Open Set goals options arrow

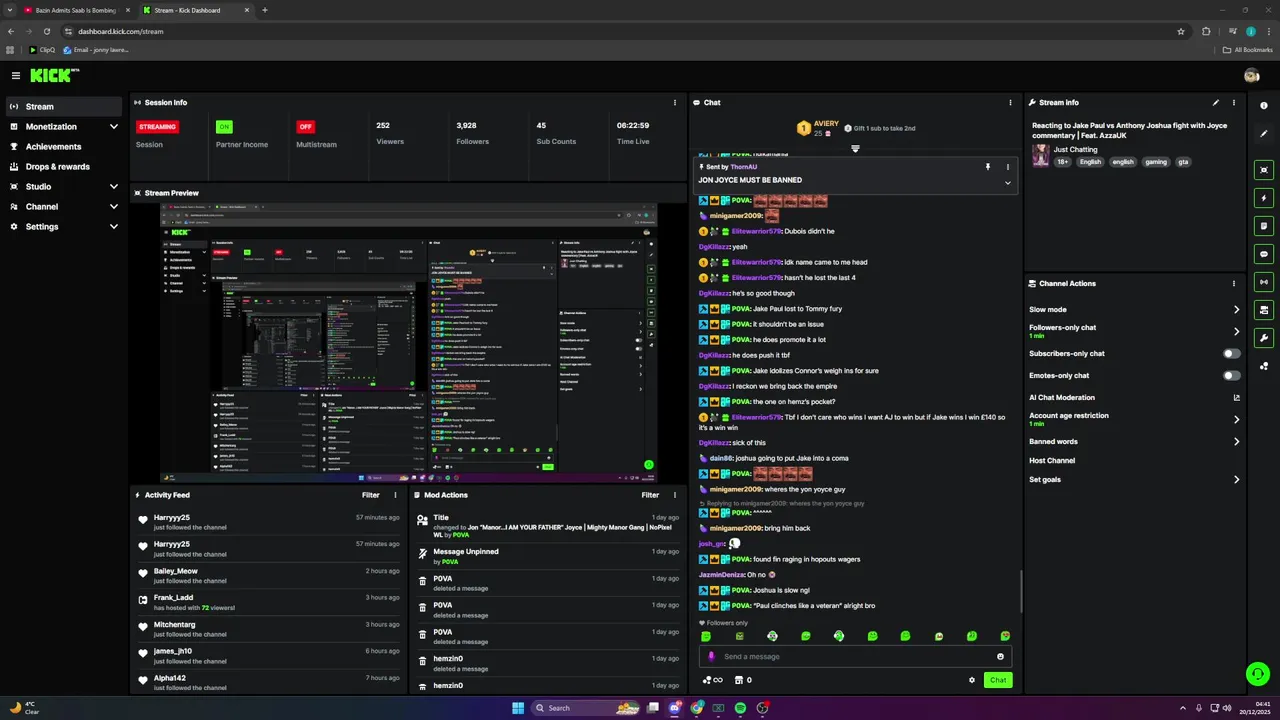pos(1236,479)
